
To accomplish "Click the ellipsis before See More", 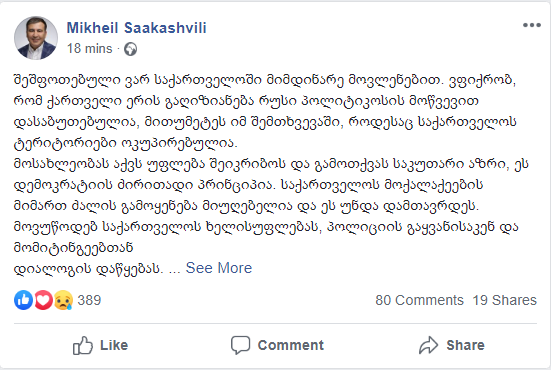I will tap(174, 270).
